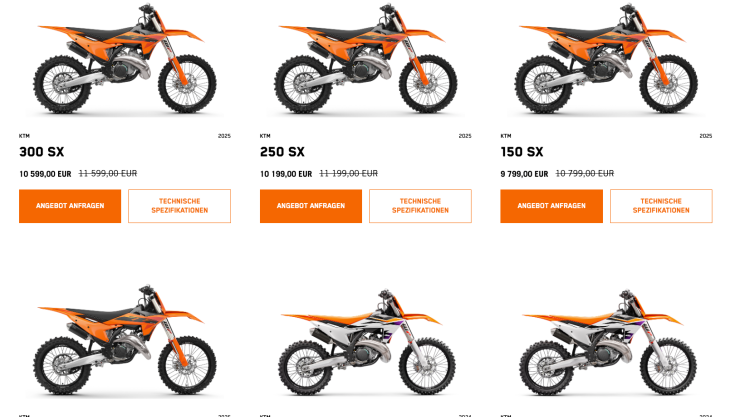Click the struck-through 11 599,00 EUR price
Viewport: 730px width, 417px height.
click(108, 174)
